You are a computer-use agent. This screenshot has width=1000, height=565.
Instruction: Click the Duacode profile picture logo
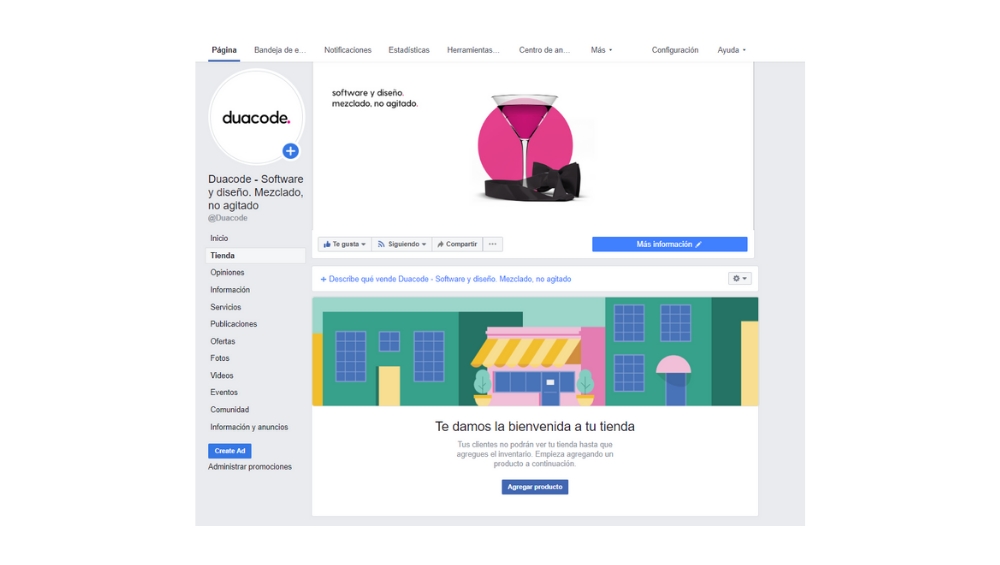tap(256, 118)
